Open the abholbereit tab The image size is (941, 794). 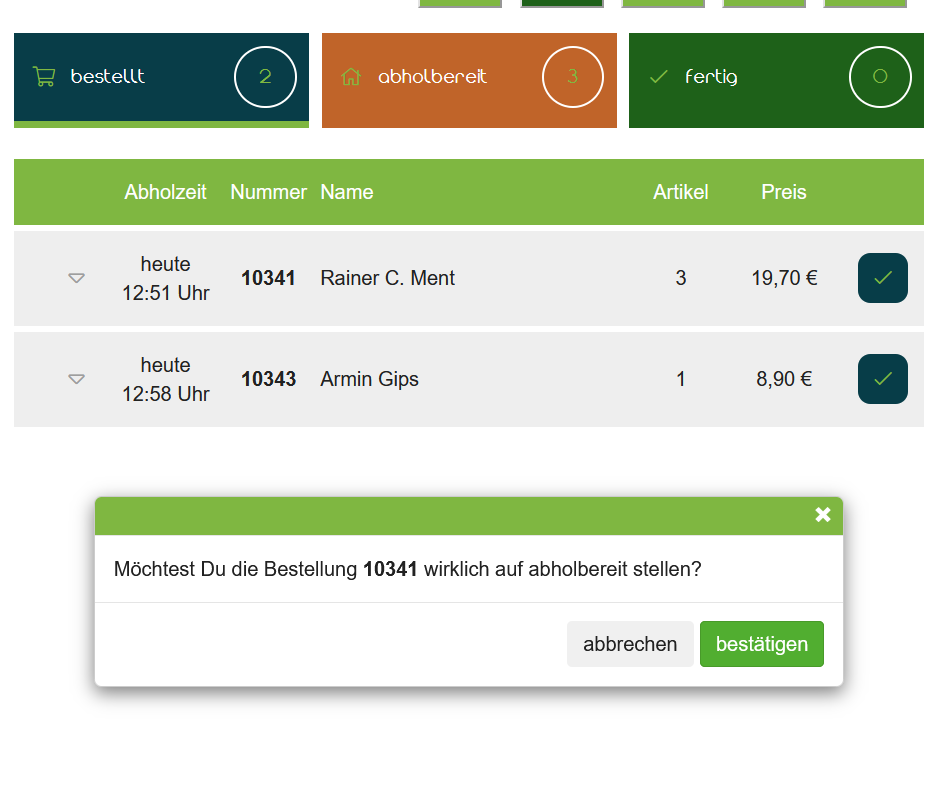click(x=432, y=77)
